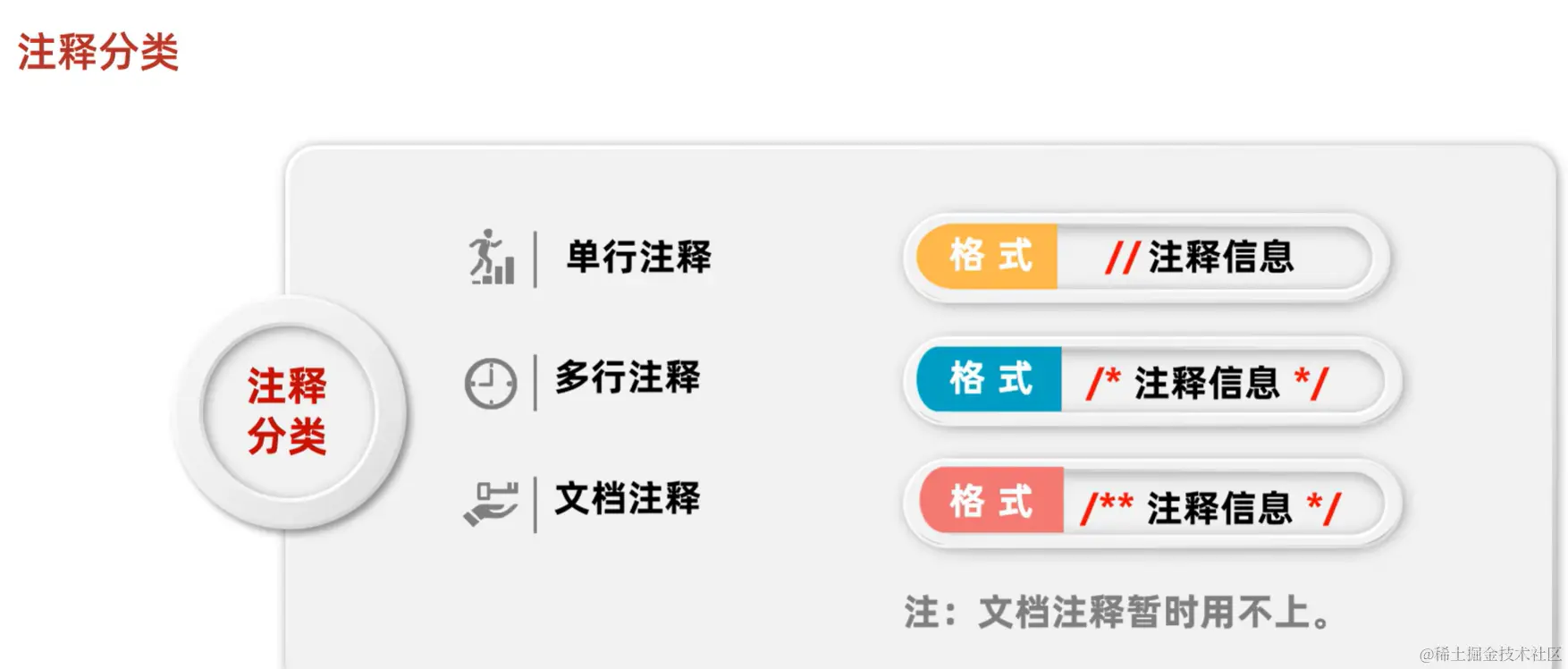This screenshot has height=669, width=1568.
Task: Select the 文档注释 label
Action: (x=628, y=498)
